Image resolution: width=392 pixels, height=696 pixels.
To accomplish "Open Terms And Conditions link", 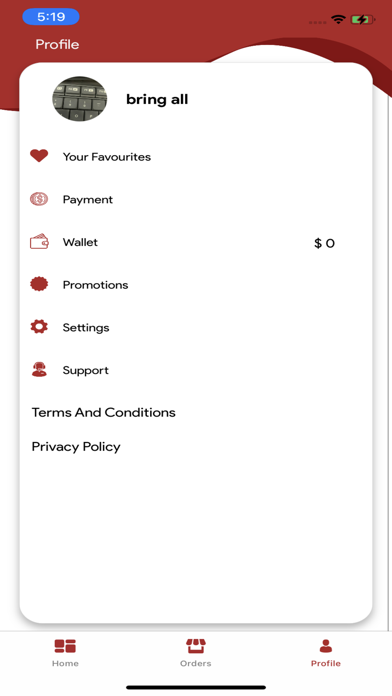I will (103, 412).
